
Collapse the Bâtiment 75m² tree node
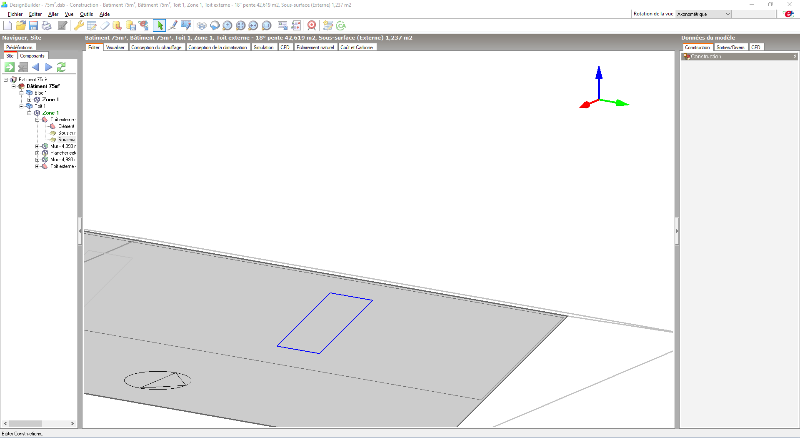(x=14, y=86)
